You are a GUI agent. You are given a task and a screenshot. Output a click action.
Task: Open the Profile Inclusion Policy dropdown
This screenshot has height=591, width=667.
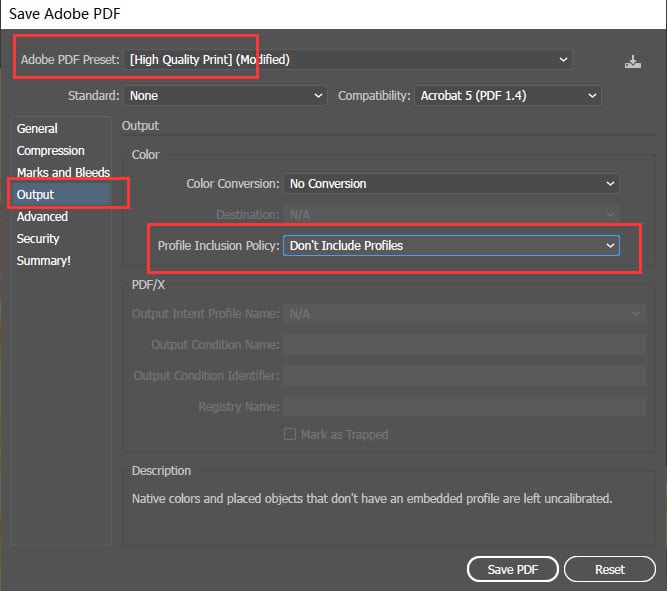point(451,246)
